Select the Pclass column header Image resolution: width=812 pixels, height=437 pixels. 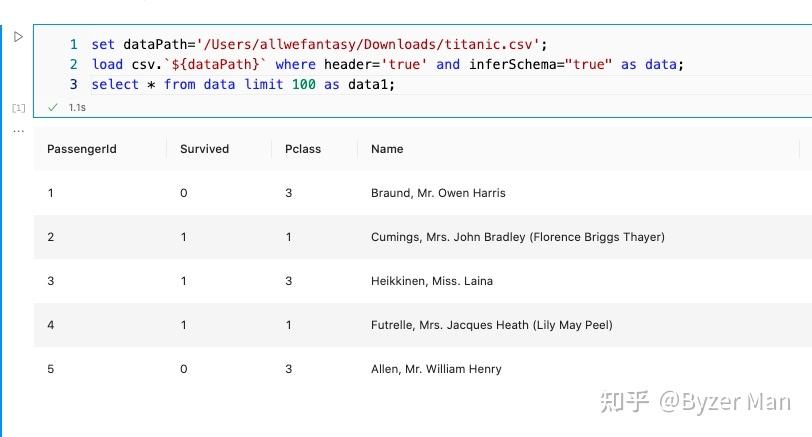pyautogui.click(x=303, y=149)
